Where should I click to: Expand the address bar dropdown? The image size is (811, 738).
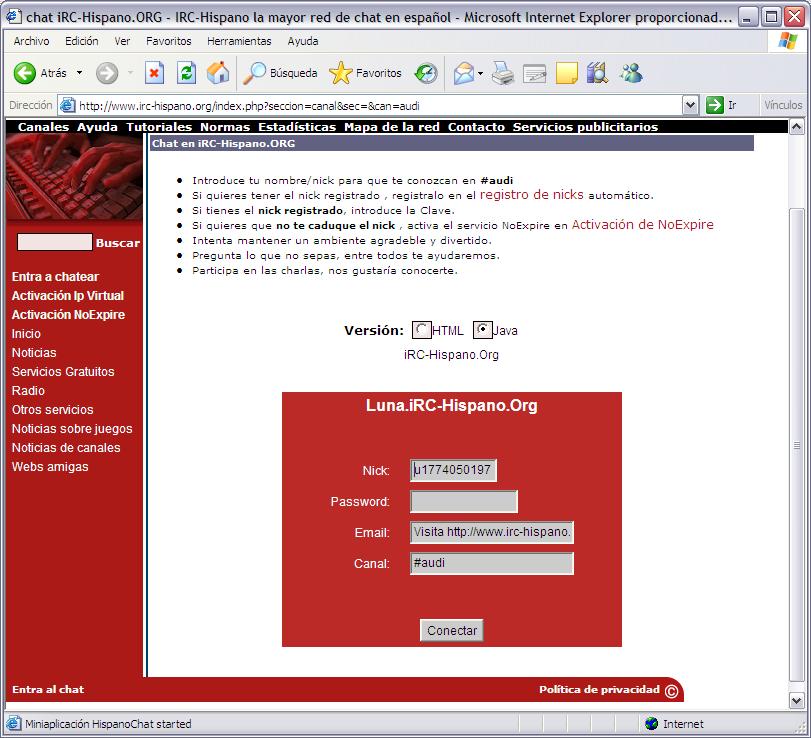click(690, 106)
